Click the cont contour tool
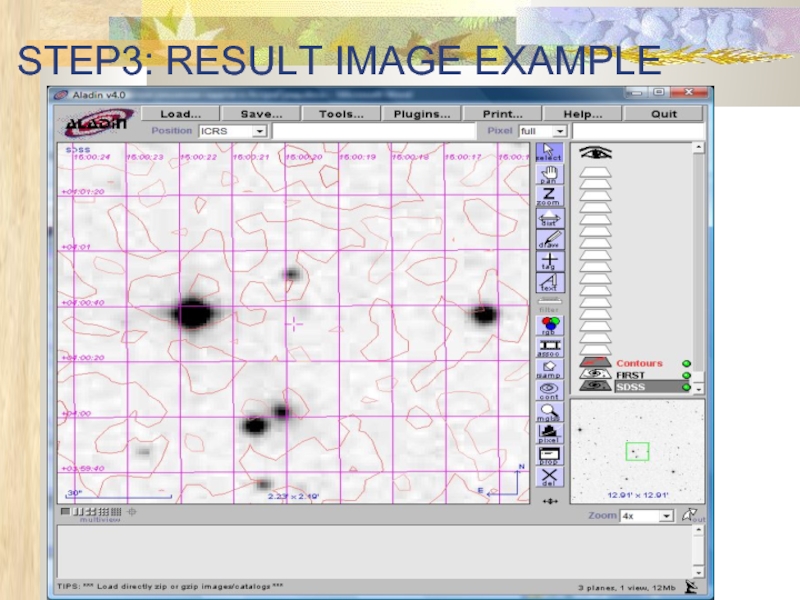Image resolution: width=800 pixels, height=600 pixels. pos(549,389)
